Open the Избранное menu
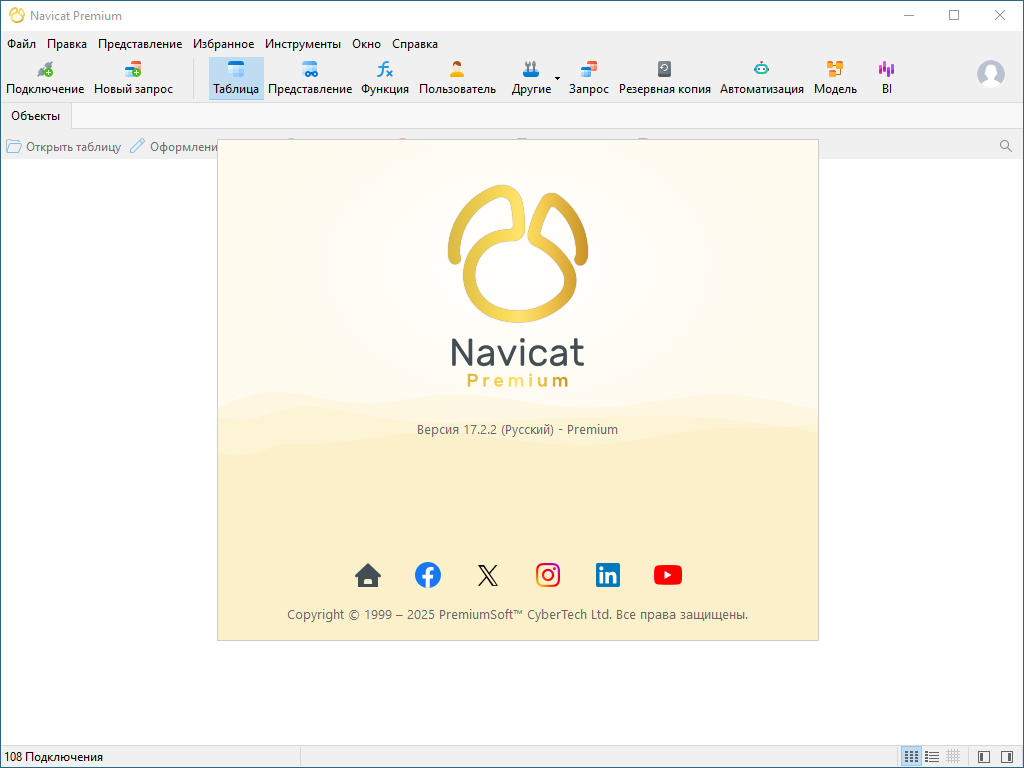 [223, 44]
